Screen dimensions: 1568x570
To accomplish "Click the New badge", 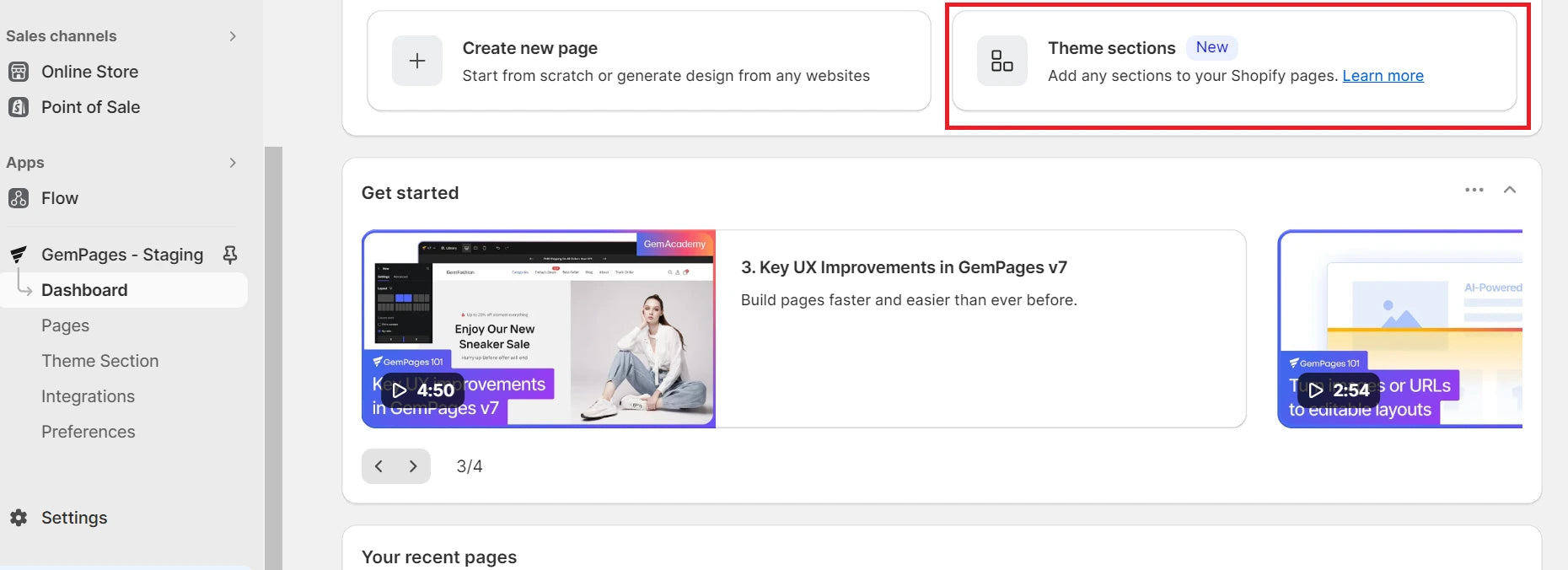I will pyautogui.click(x=1211, y=47).
